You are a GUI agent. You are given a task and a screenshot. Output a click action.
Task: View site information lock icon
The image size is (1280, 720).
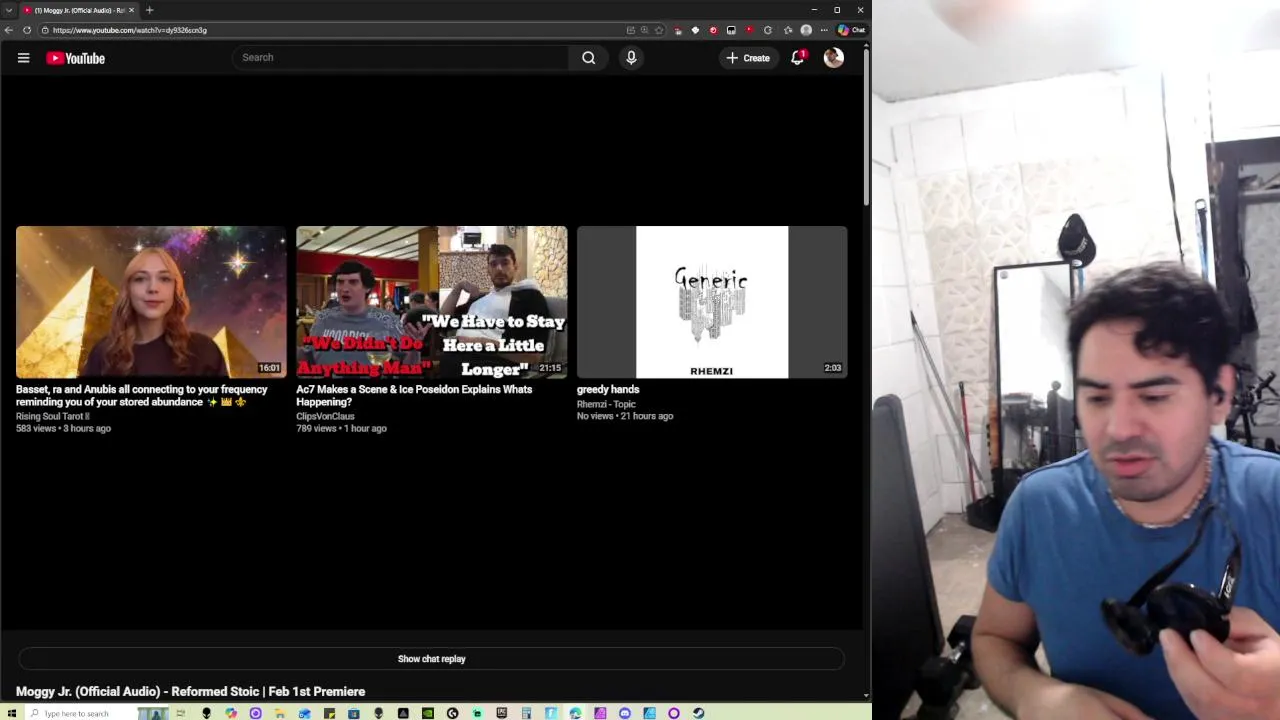[45, 30]
